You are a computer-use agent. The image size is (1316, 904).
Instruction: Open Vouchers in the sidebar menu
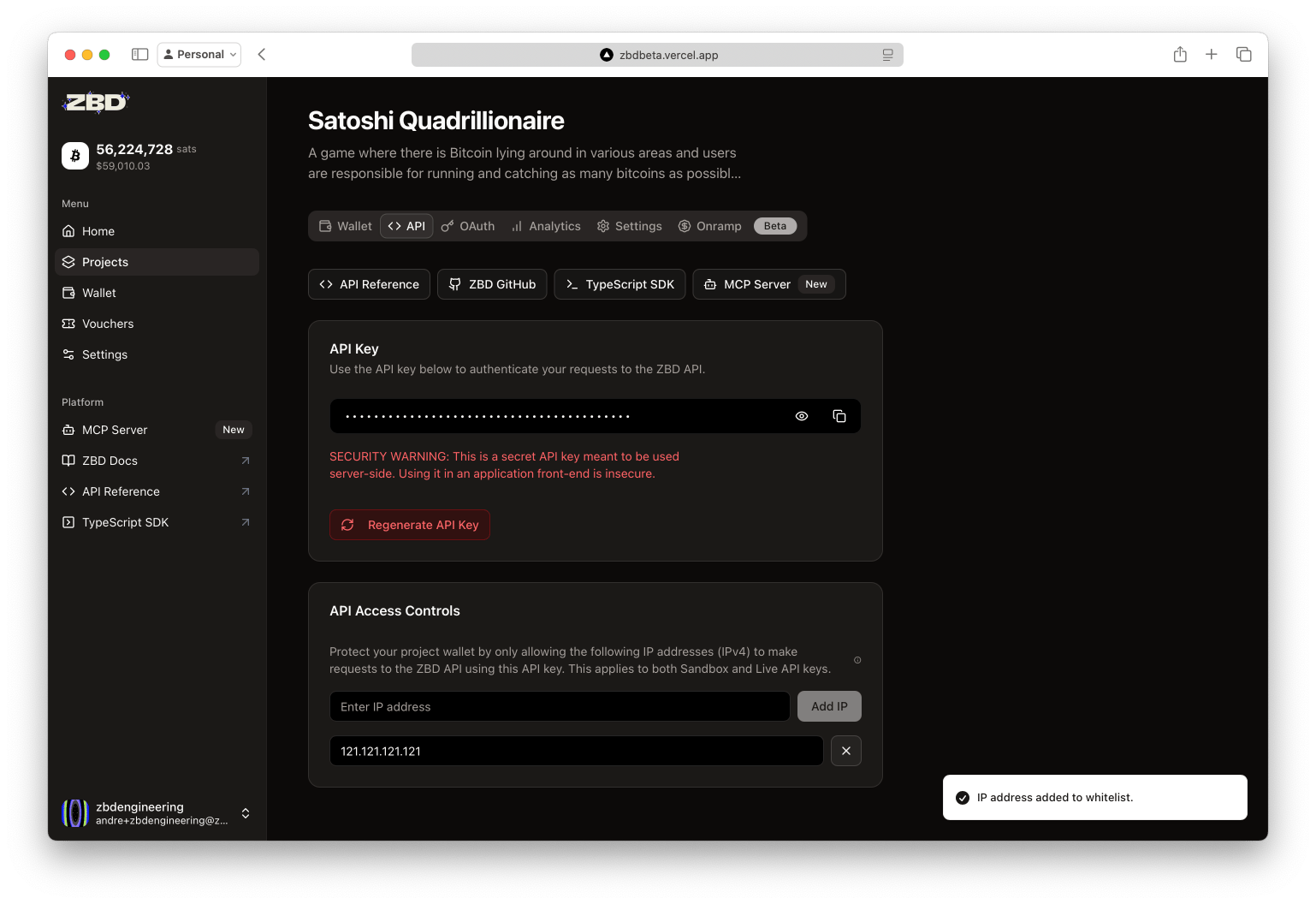click(x=157, y=324)
